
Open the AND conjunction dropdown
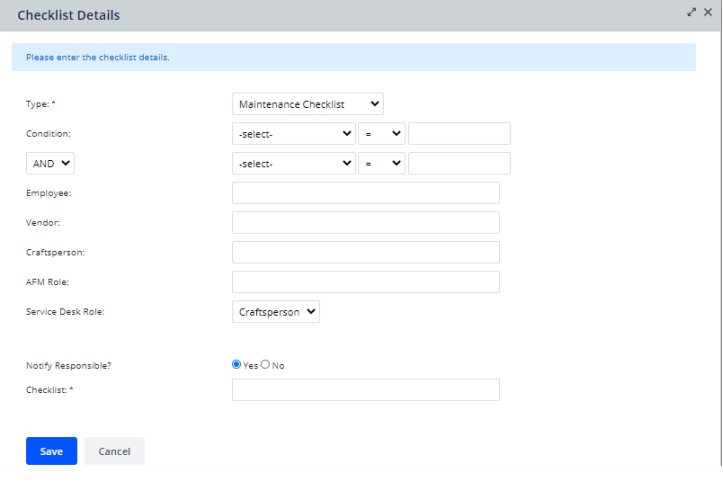50,163
